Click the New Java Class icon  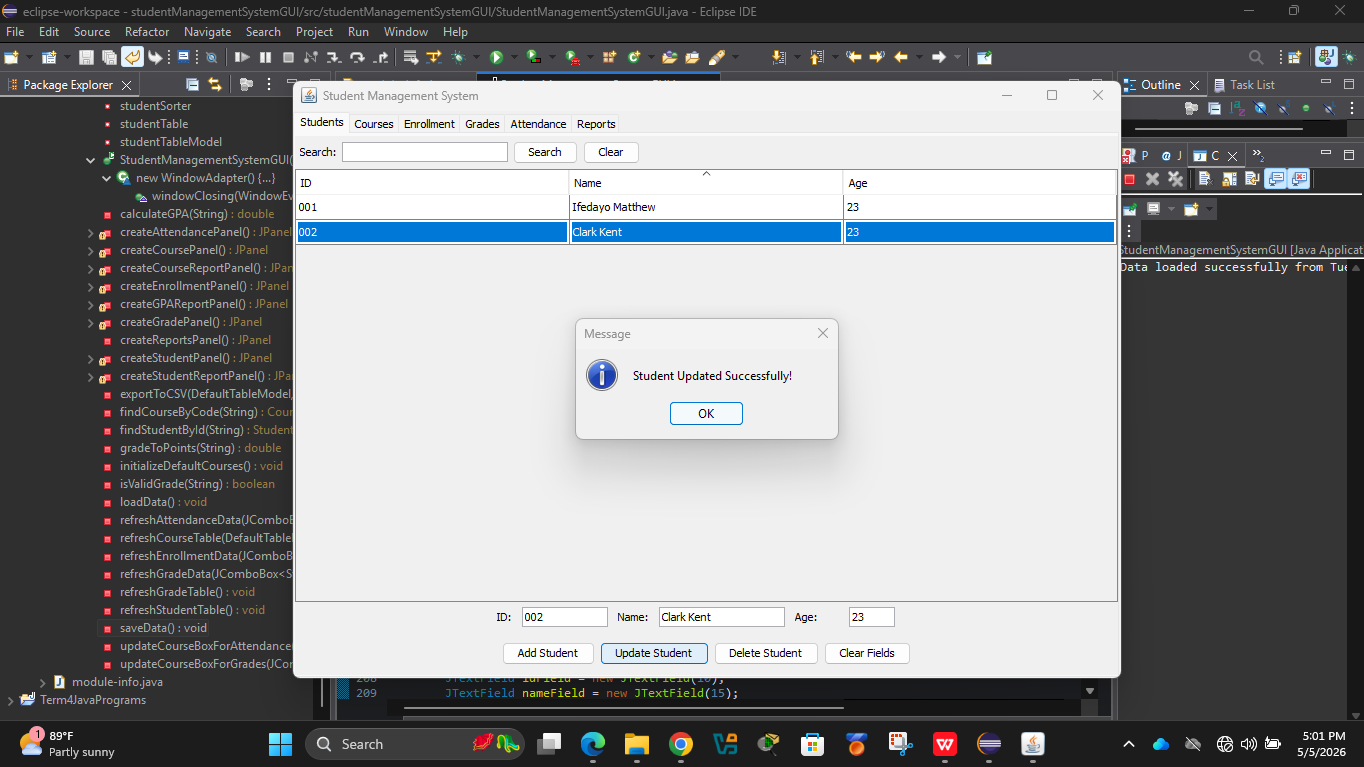coord(633,57)
